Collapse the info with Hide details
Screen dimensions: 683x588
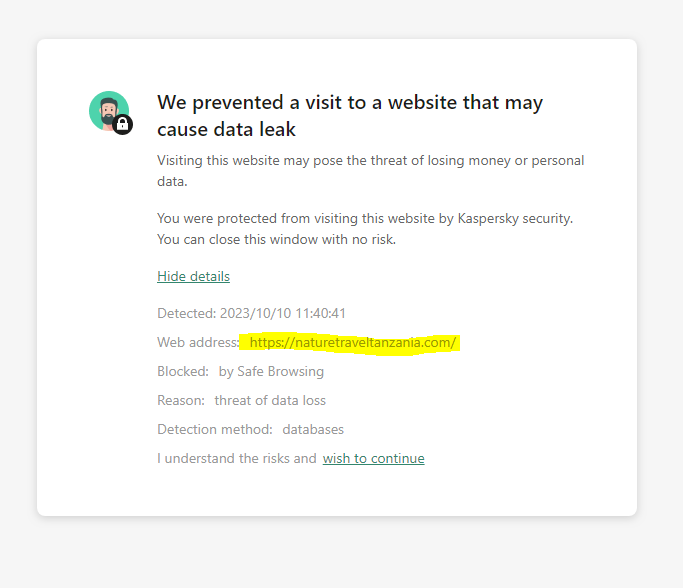coord(193,276)
